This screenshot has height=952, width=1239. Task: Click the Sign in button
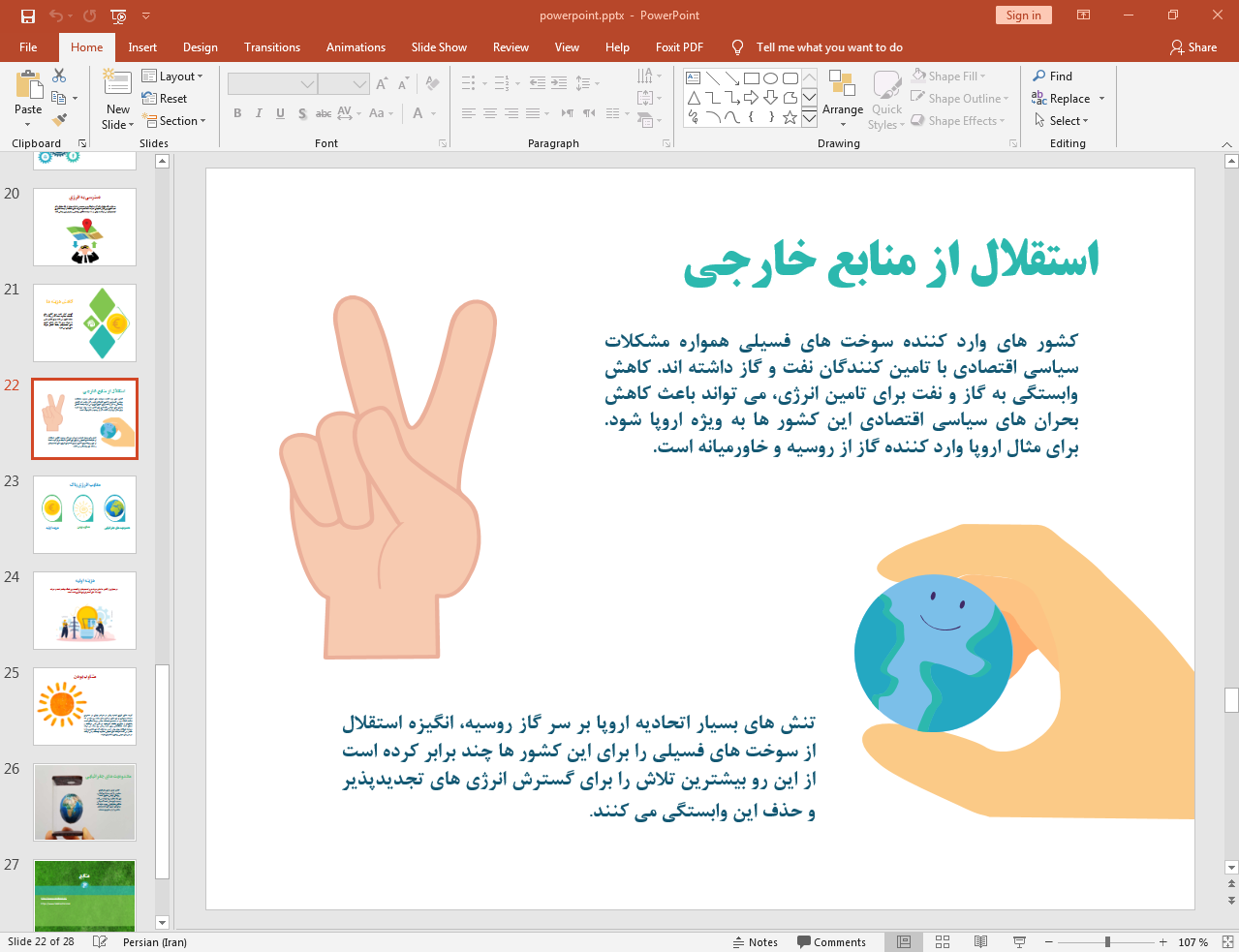pos(1023,15)
